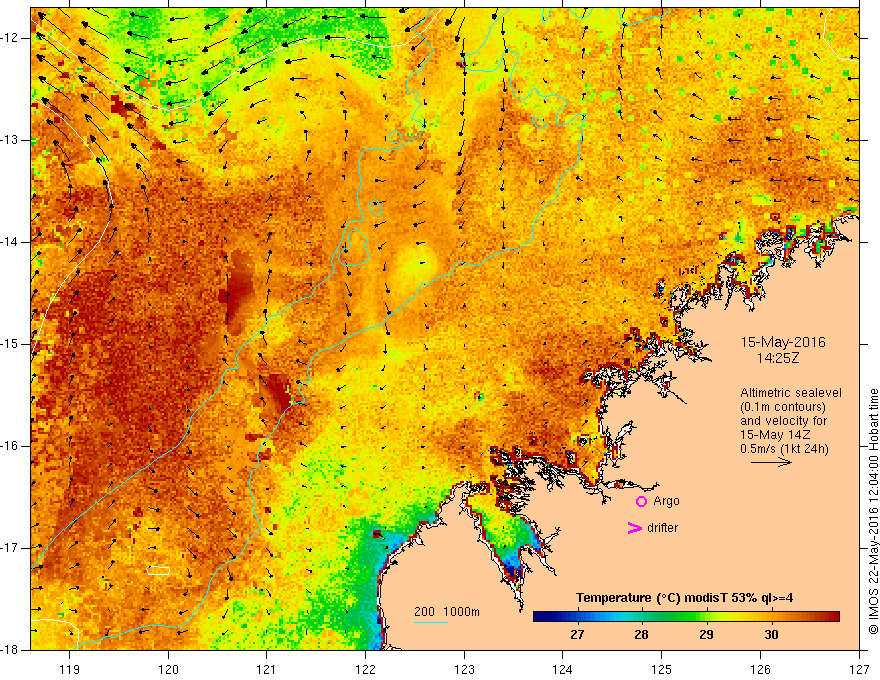Image resolution: width=880 pixels, height=680 pixels.
Task: Click longitude axis label 126
Action: (760, 669)
